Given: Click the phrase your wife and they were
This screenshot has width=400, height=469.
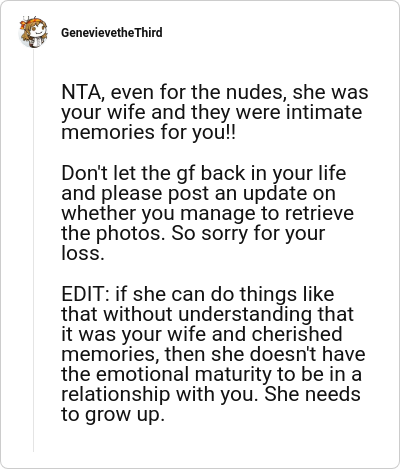Looking at the screenshot, I should (x=171, y=112).
